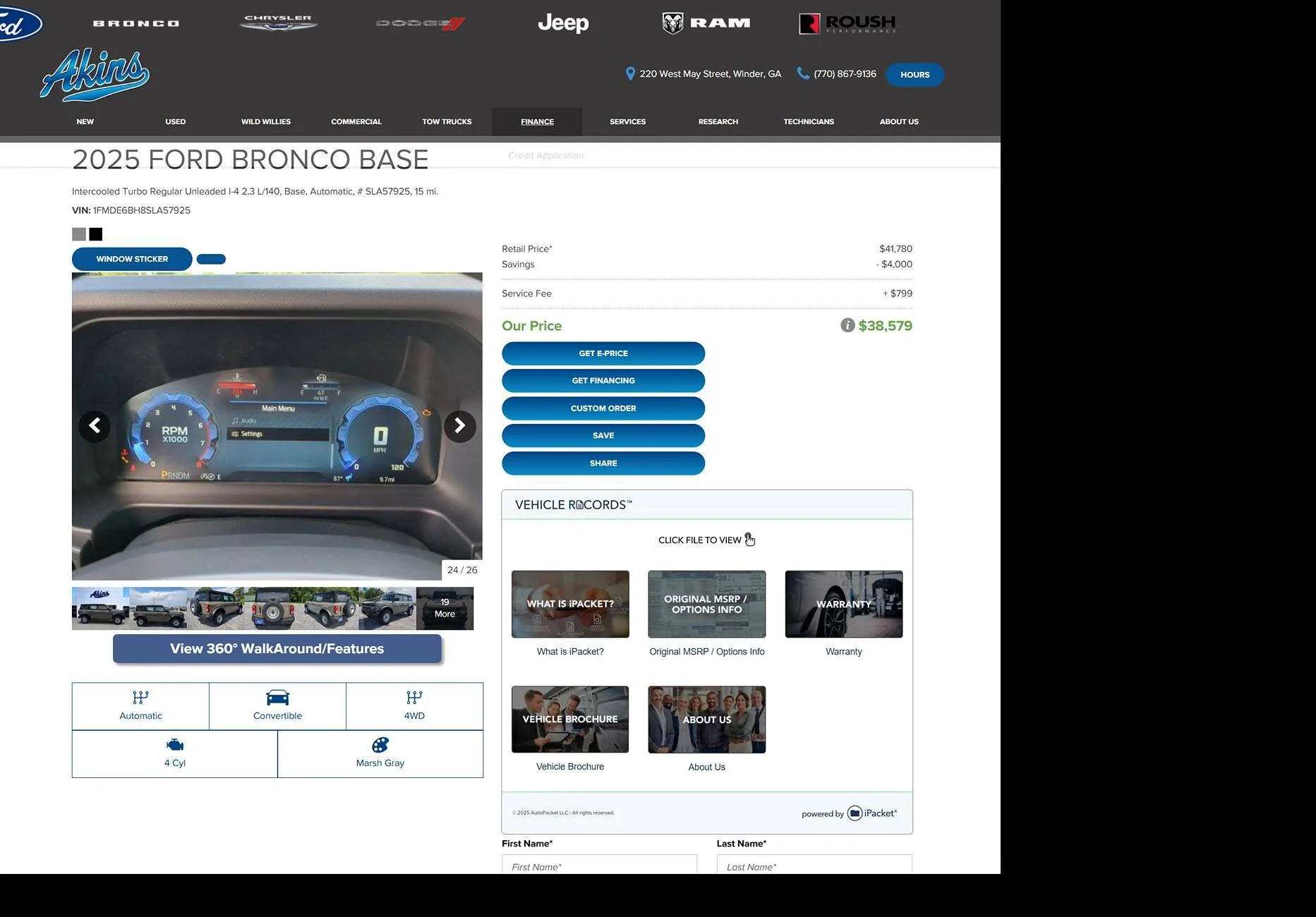Screen dimensions: 1316x917
Task: Select the black interior color swatch
Action: 96,234
